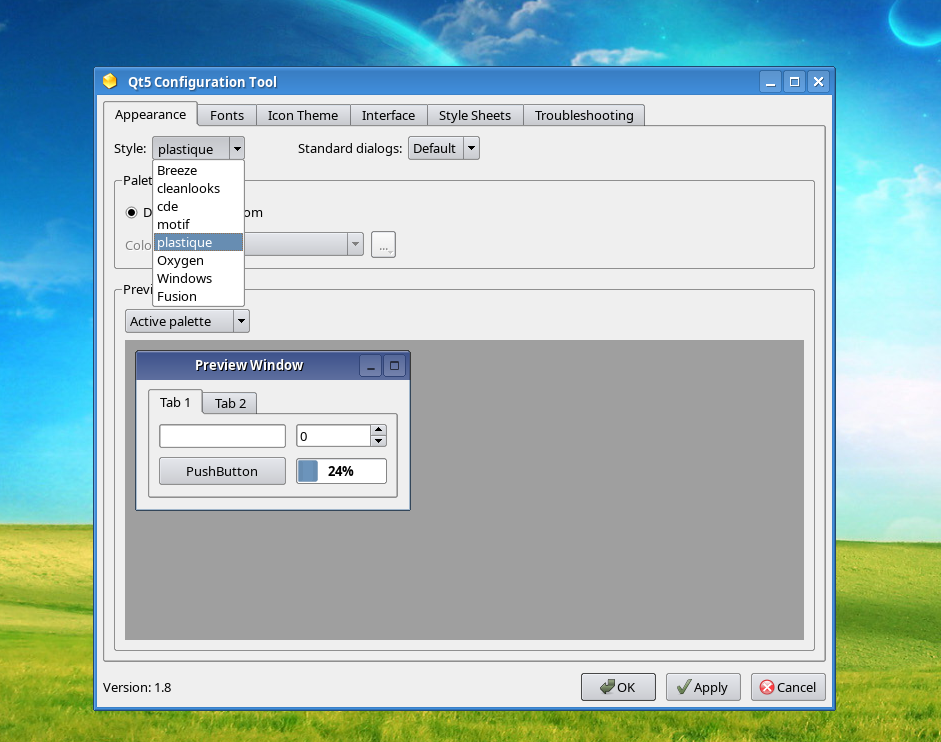The width and height of the screenshot is (941, 742).
Task: Select cde style option
Action: coord(199,207)
